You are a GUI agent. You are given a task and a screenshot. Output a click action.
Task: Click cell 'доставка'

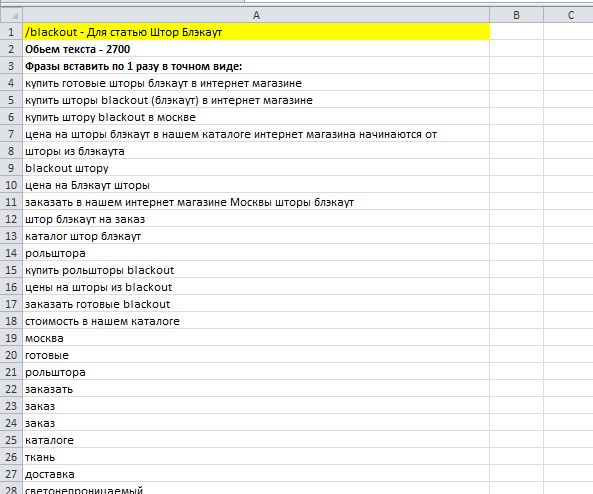[x=256, y=474]
